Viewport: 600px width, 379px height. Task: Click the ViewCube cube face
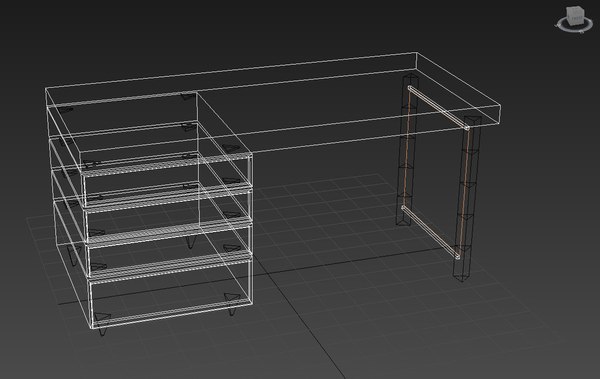(575, 15)
